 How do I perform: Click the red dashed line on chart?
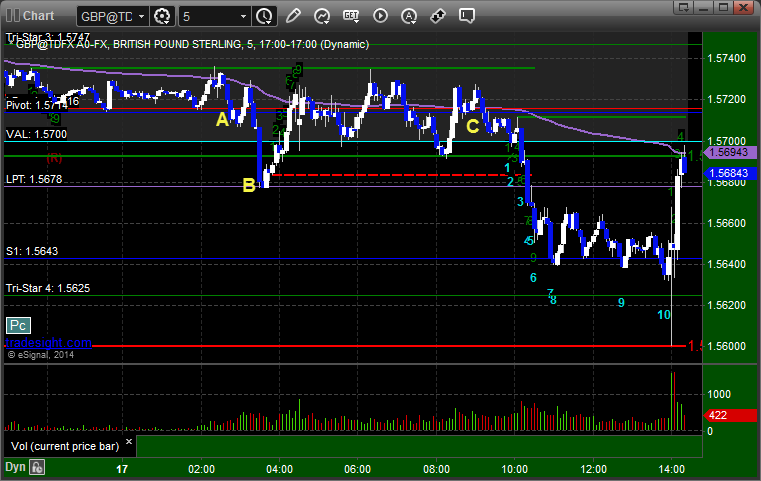tap(401, 175)
